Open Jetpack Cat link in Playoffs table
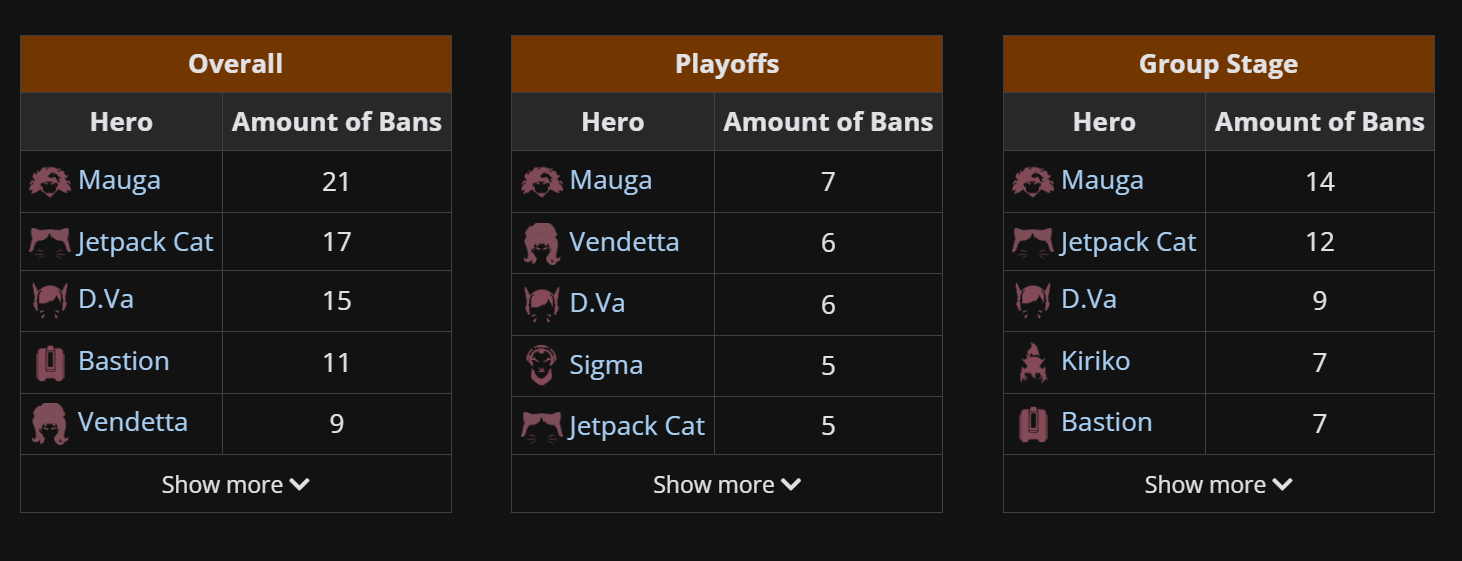 pyautogui.click(x=637, y=426)
